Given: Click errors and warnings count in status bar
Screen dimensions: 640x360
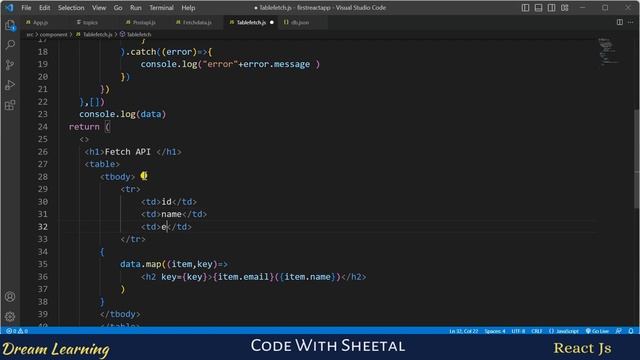Looking at the screenshot, I should point(17,331).
